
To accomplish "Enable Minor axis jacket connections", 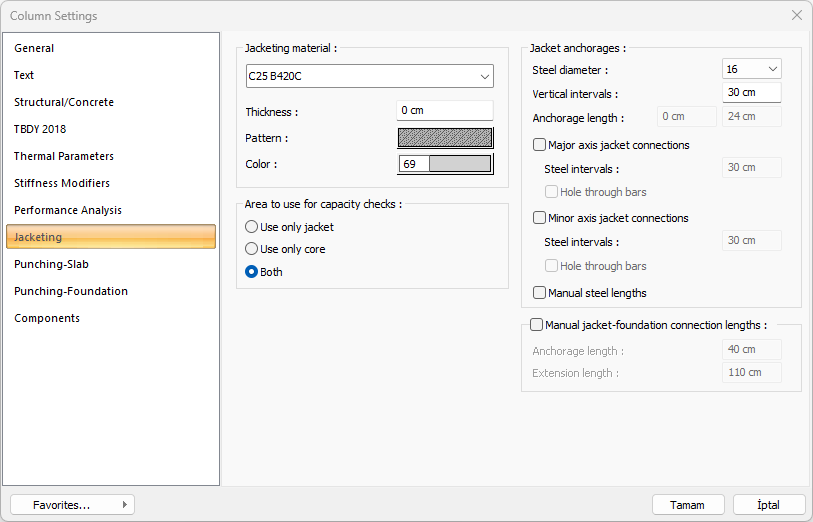I will [540, 218].
